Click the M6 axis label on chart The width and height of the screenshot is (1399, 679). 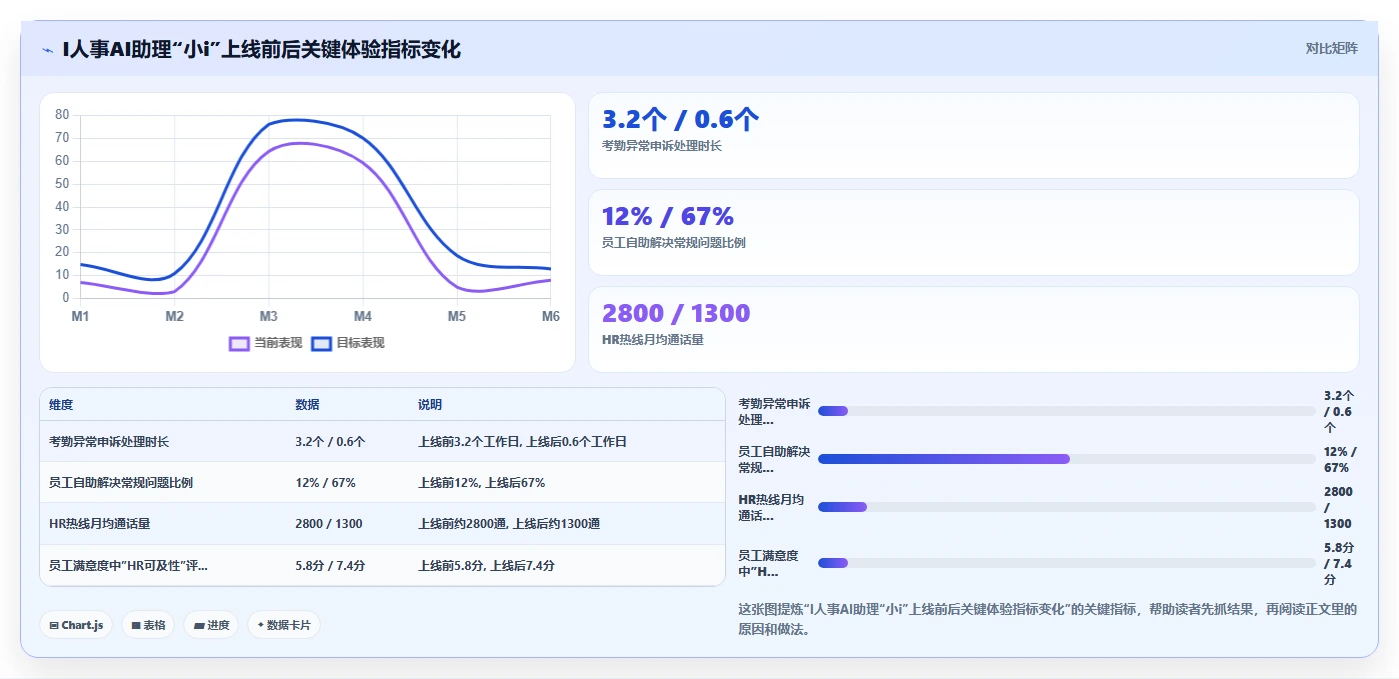pyautogui.click(x=551, y=317)
